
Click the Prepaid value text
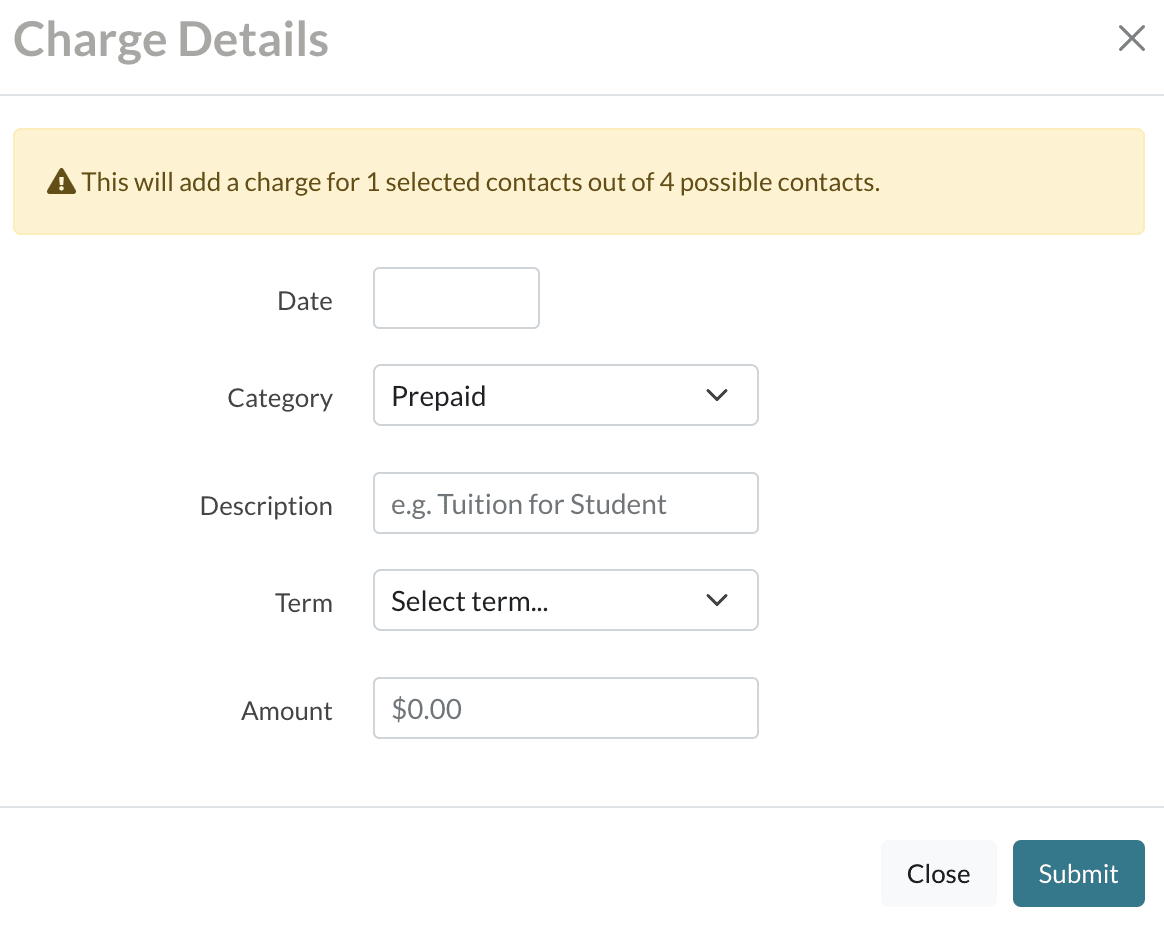(439, 396)
